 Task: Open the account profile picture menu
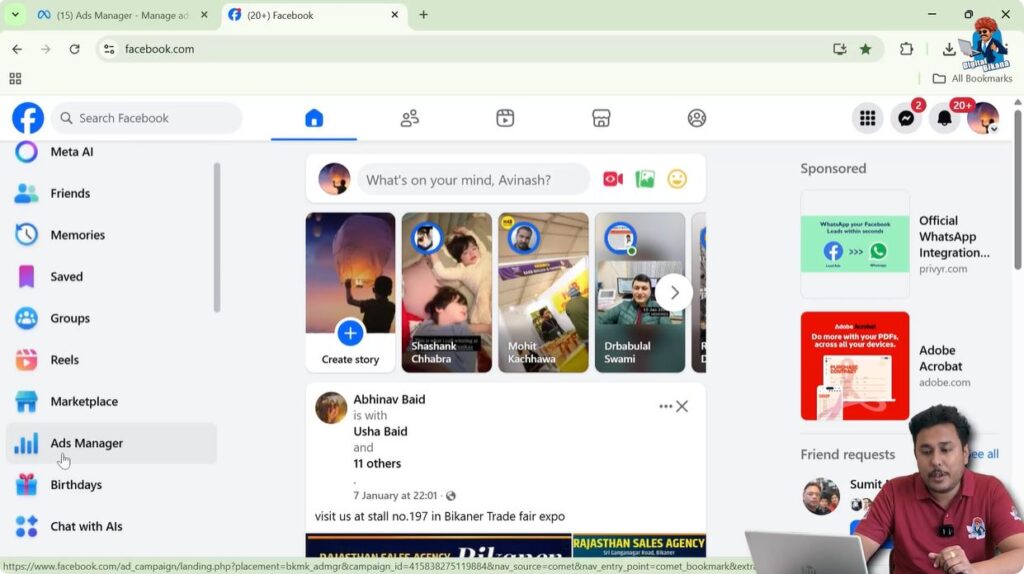click(x=983, y=118)
